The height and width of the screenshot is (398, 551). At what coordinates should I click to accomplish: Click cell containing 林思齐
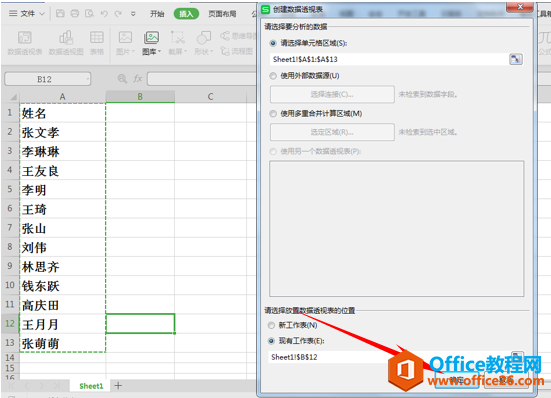63,266
